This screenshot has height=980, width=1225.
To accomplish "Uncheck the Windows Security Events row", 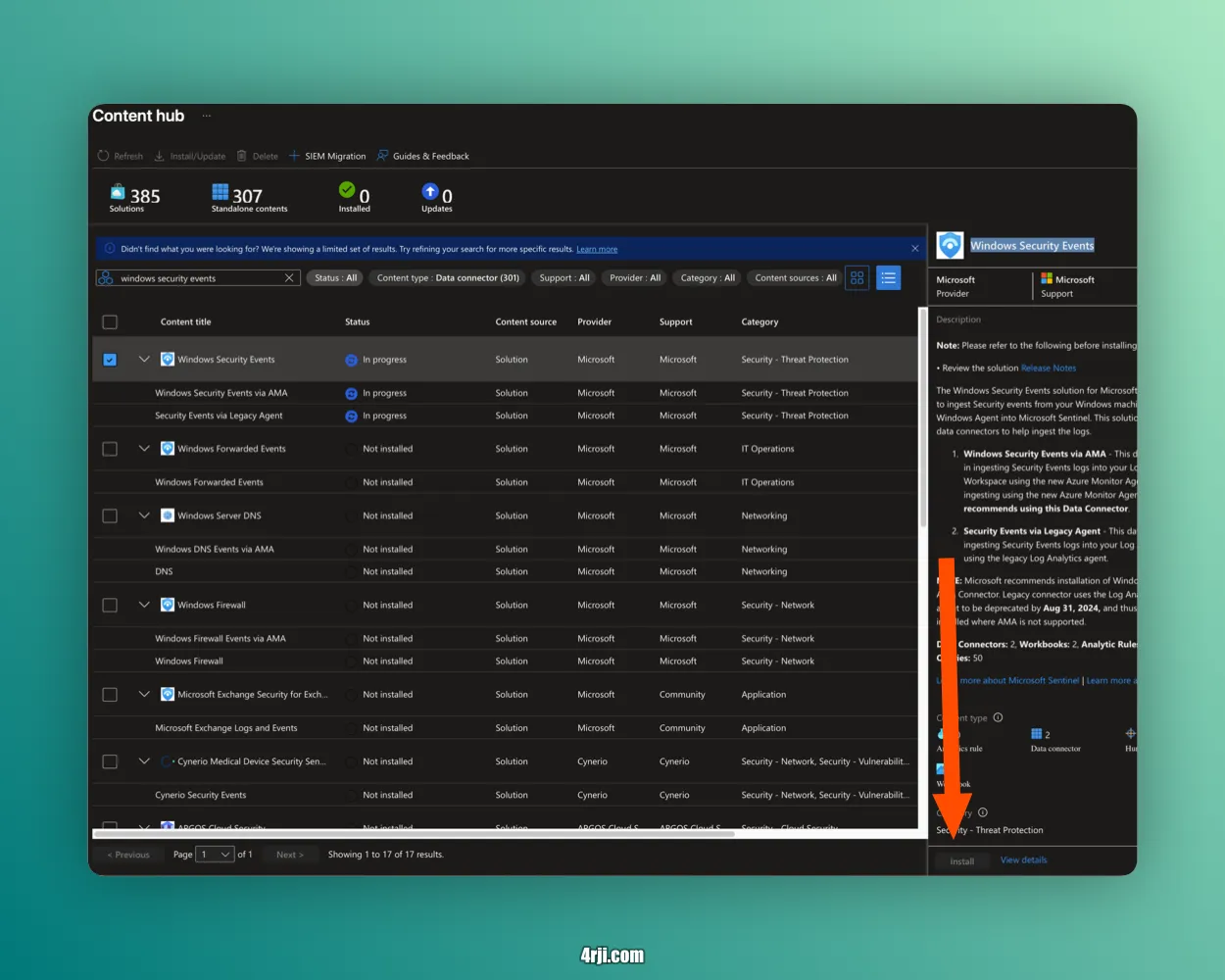I will [110, 360].
